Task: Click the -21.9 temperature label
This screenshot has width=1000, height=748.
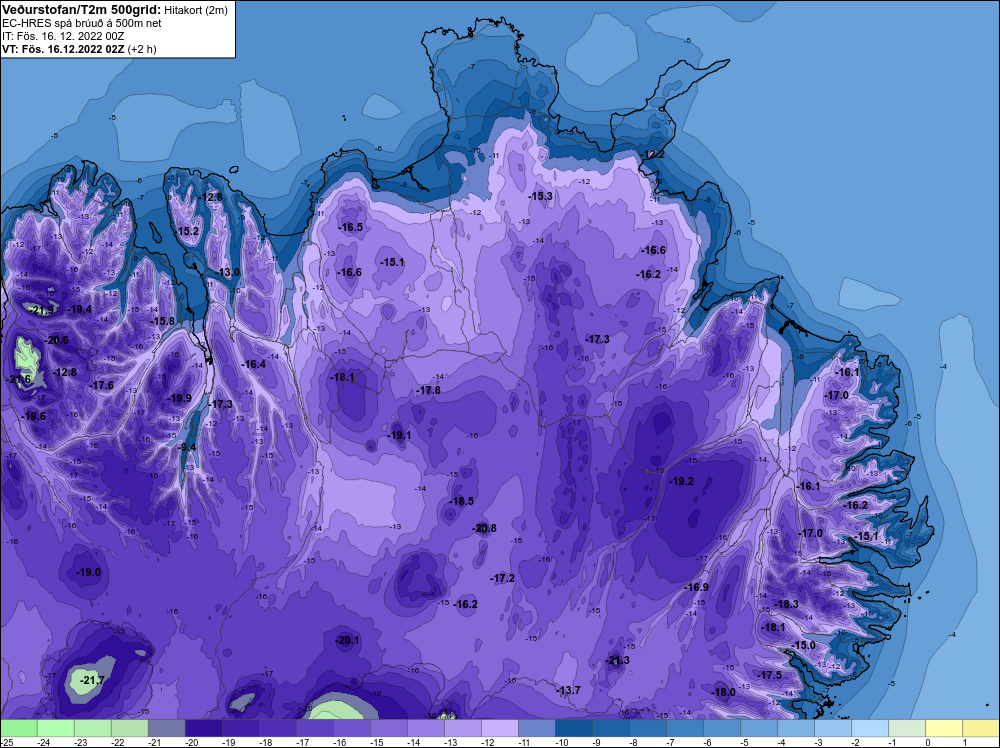Action: (x=42, y=311)
